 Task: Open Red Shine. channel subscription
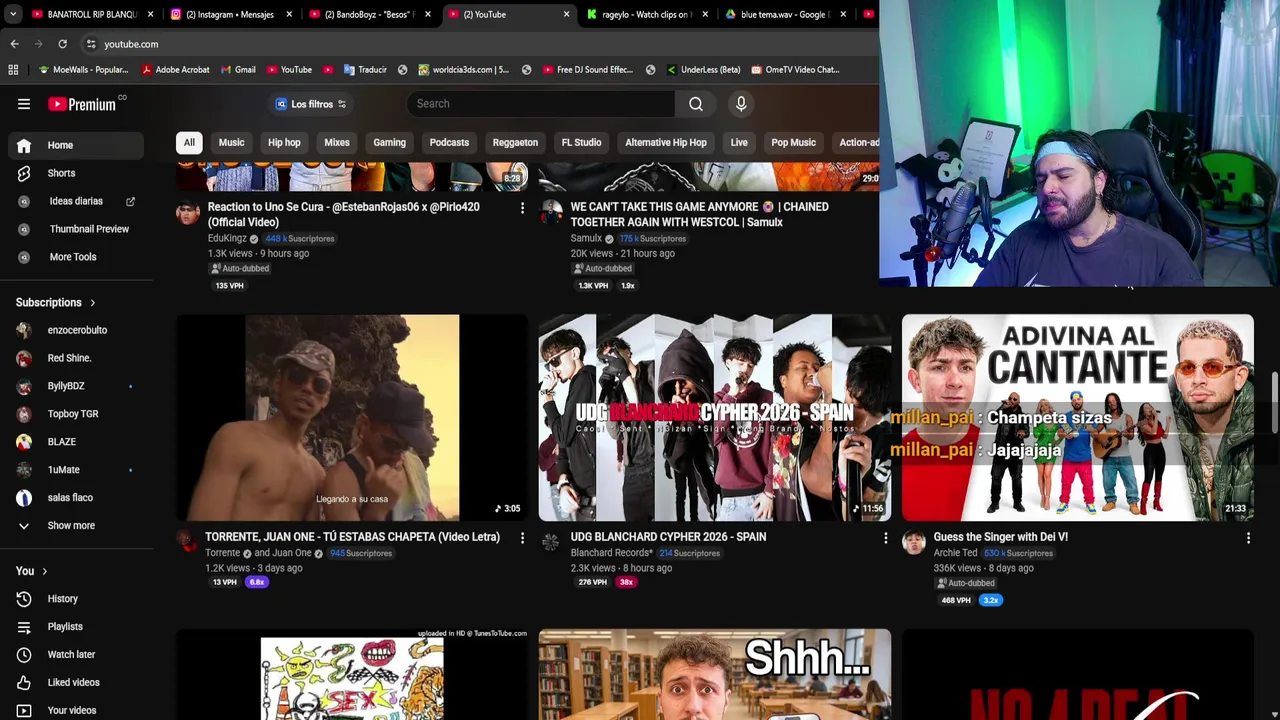click(76, 358)
